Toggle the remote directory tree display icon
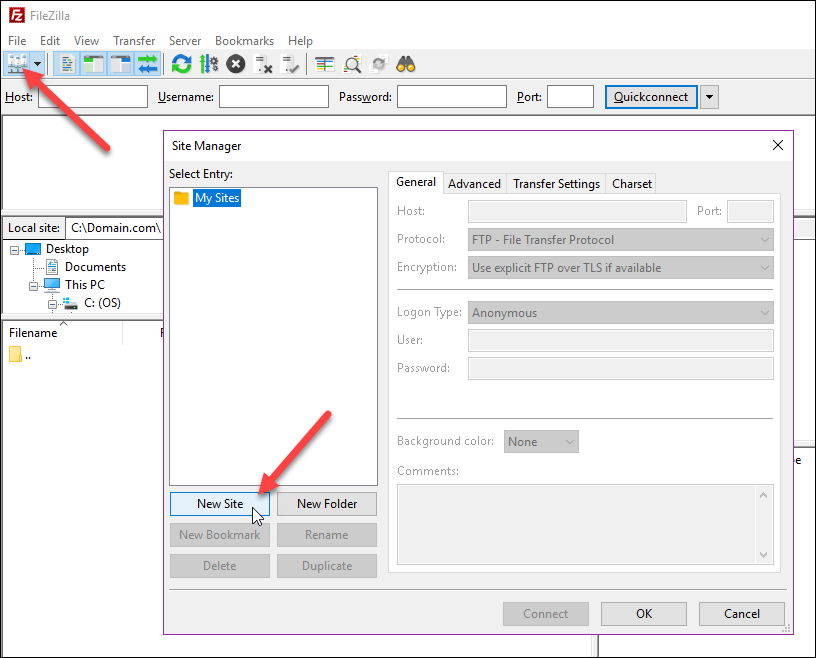The width and height of the screenshot is (816, 658). [x=121, y=64]
